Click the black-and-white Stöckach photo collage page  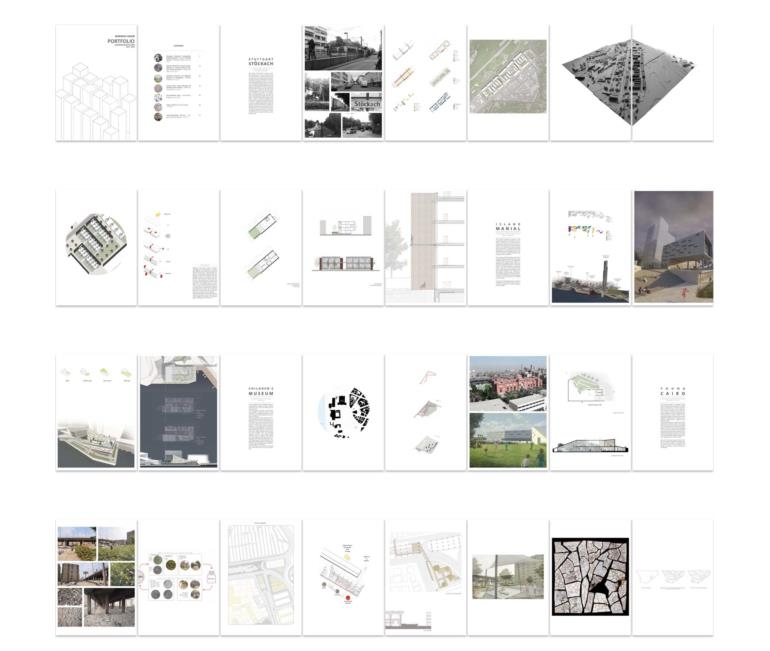(x=343, y=83)
